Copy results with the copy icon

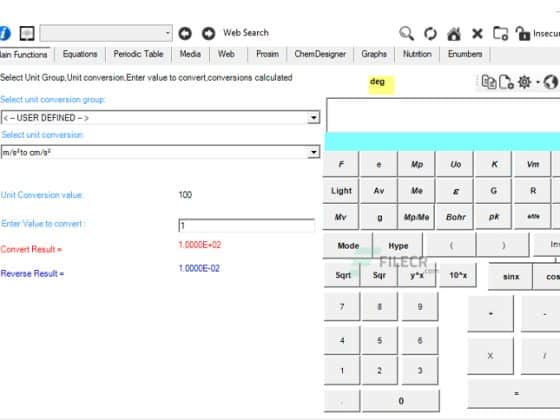tap(489, 82)
